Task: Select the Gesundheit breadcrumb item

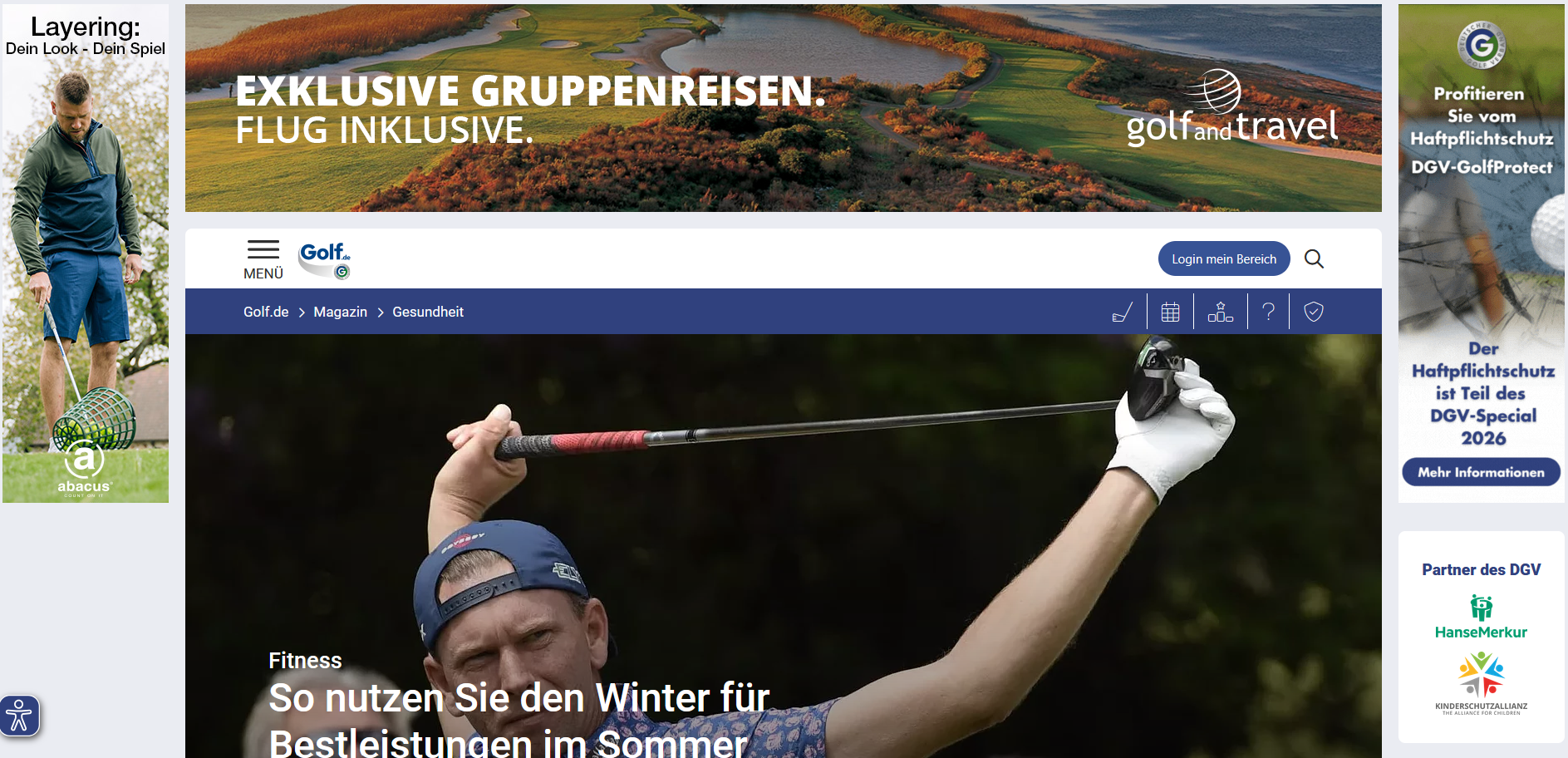Action: click(x=428, y=312)
